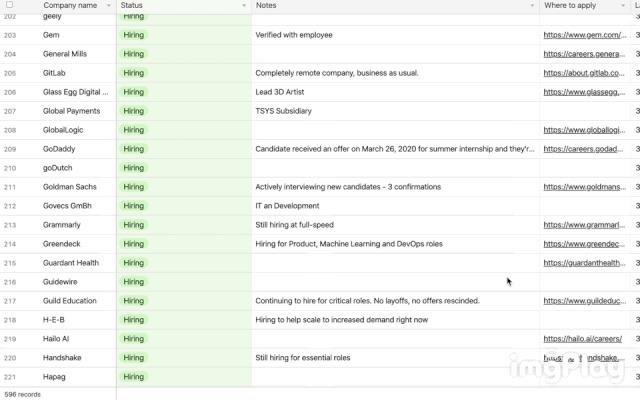Select the 'TSYS Subsidiary' notes cell

283,111
